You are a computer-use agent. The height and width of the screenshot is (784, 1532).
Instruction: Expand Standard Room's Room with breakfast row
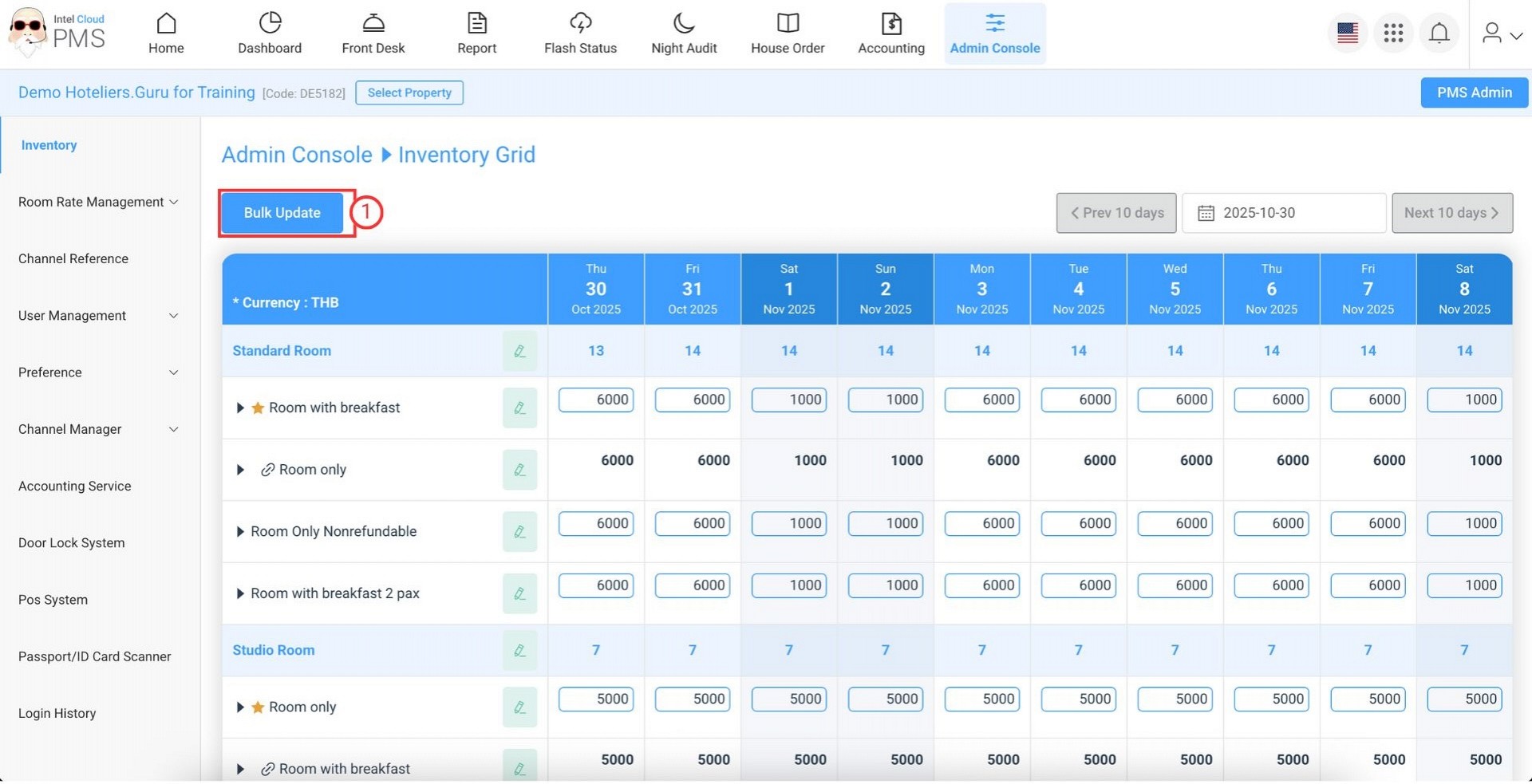(x=240, y=408)
